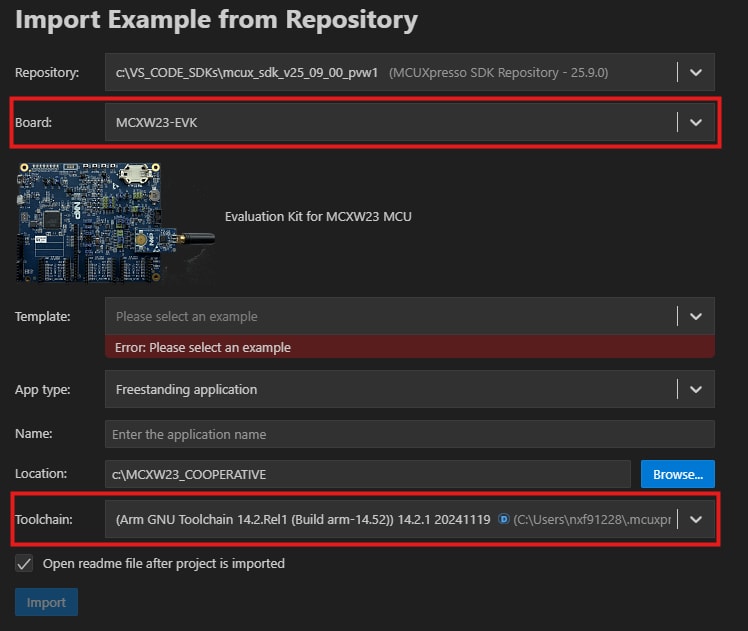Open the Arm GNU Toolchain combo box
Screen dimensions: 748x631
(x=300, y=519)
